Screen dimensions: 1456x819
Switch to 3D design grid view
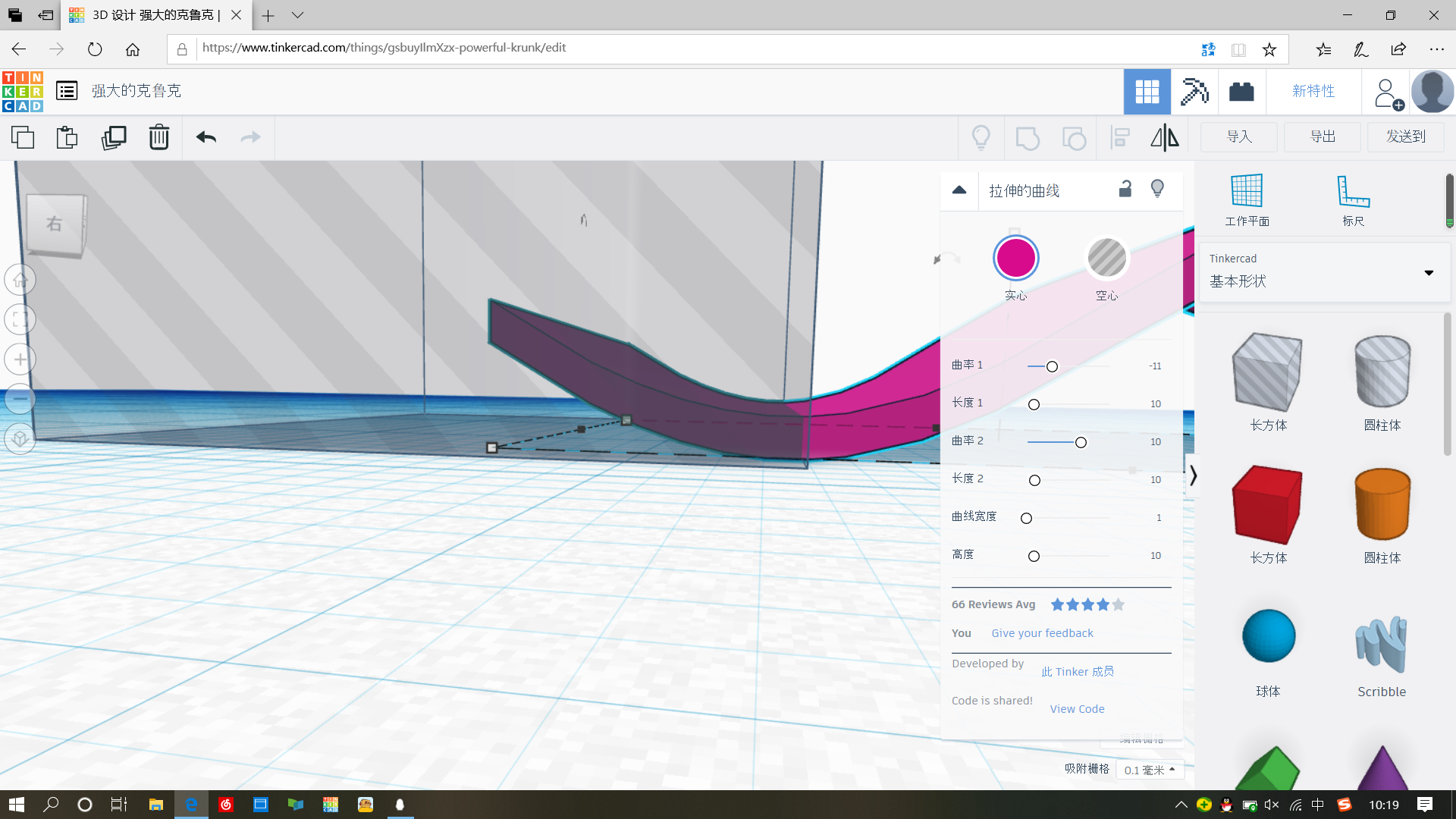tap(1147, 92)
